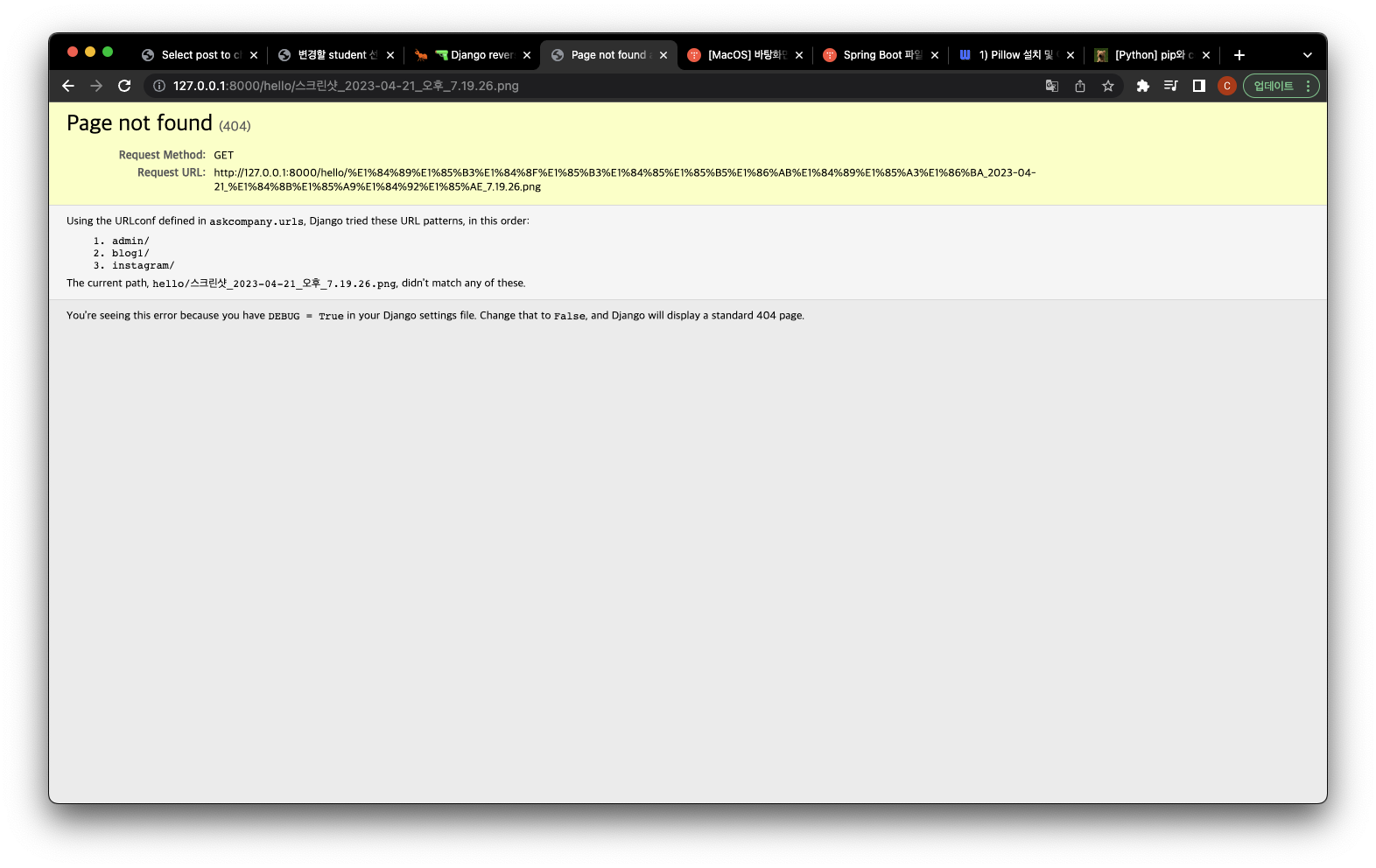The height and width of the screenshot is (868, 1376).
Task: Close the '[Python] pip와' tab
Action: (x=1206, y=55)
